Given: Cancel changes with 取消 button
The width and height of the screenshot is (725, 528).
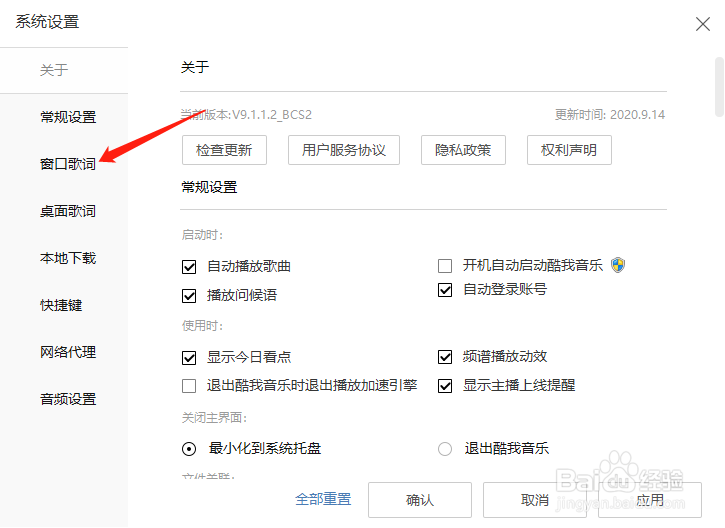Looking at the screenshot, I should click(x=535, y=500).
